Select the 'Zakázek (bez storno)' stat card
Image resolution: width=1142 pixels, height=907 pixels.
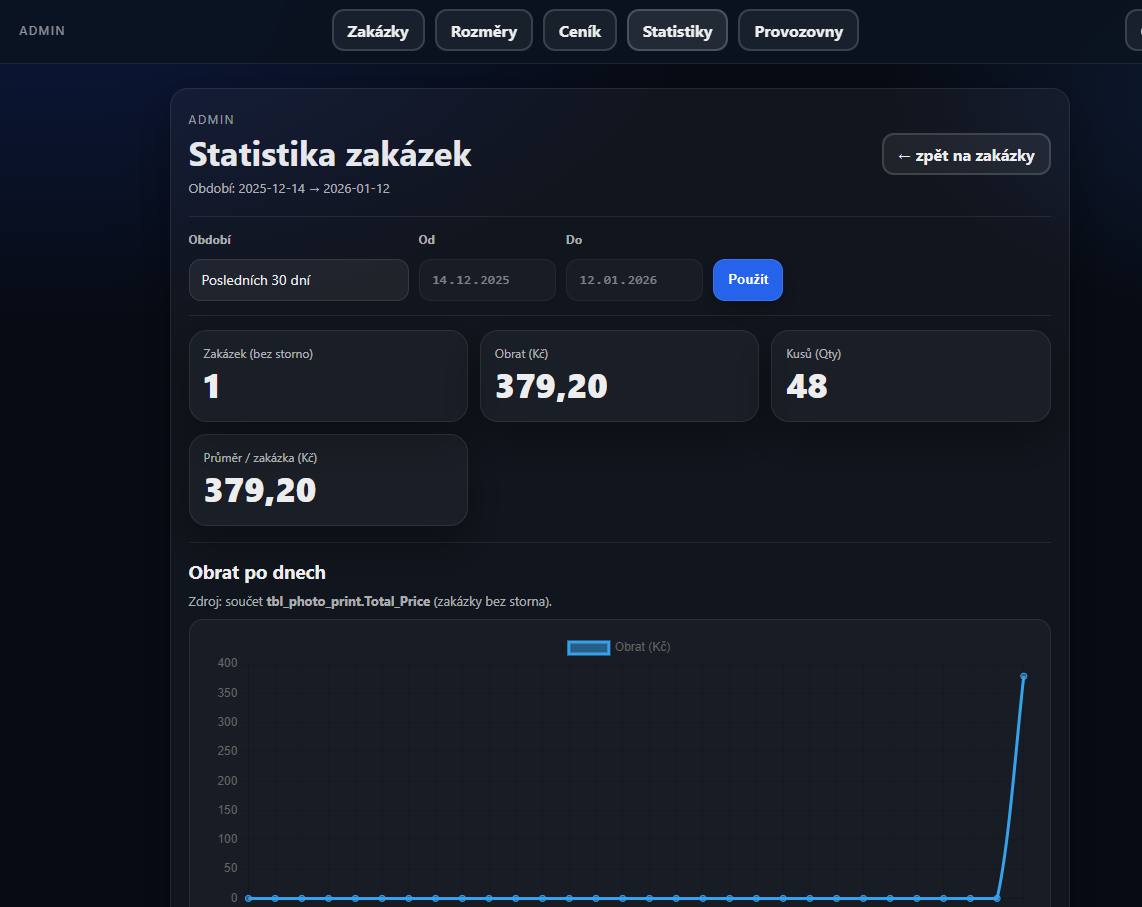pyautogui.click(x=328, y=376)
